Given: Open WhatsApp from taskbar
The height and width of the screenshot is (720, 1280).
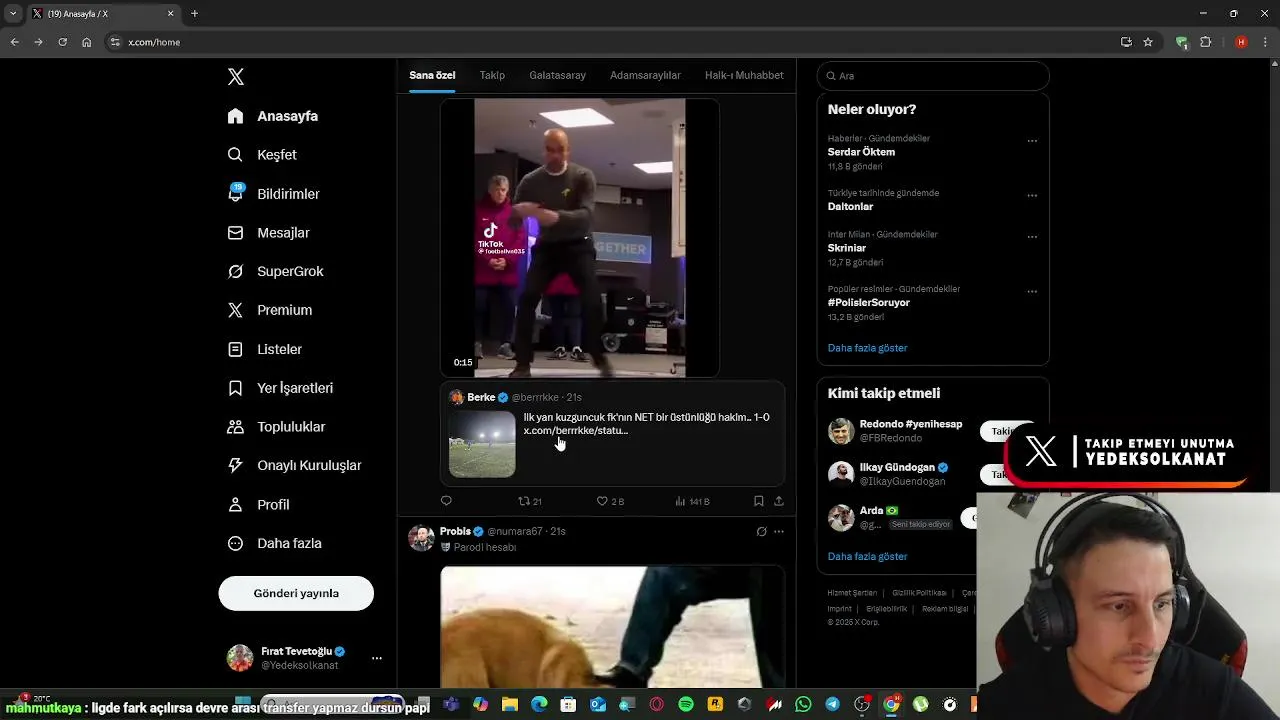Looking at the screenshot, I should tap(803, 705).
